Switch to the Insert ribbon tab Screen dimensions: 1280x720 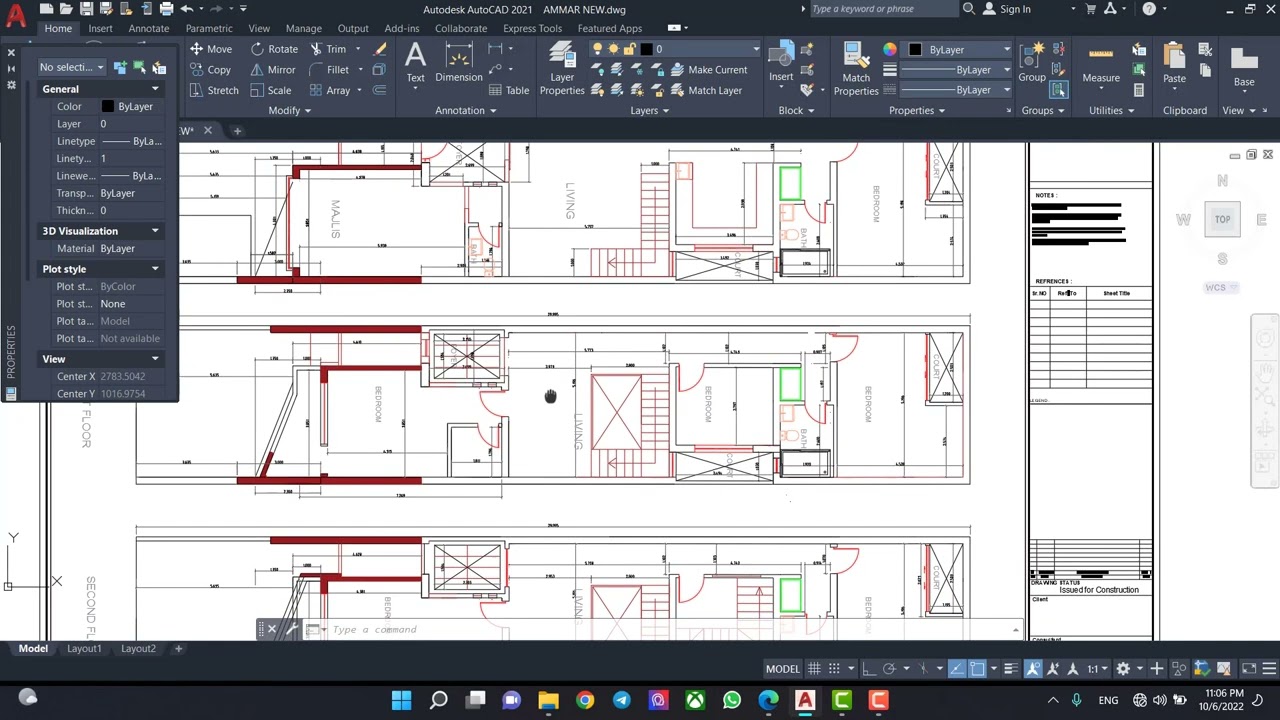pos(100,28)
